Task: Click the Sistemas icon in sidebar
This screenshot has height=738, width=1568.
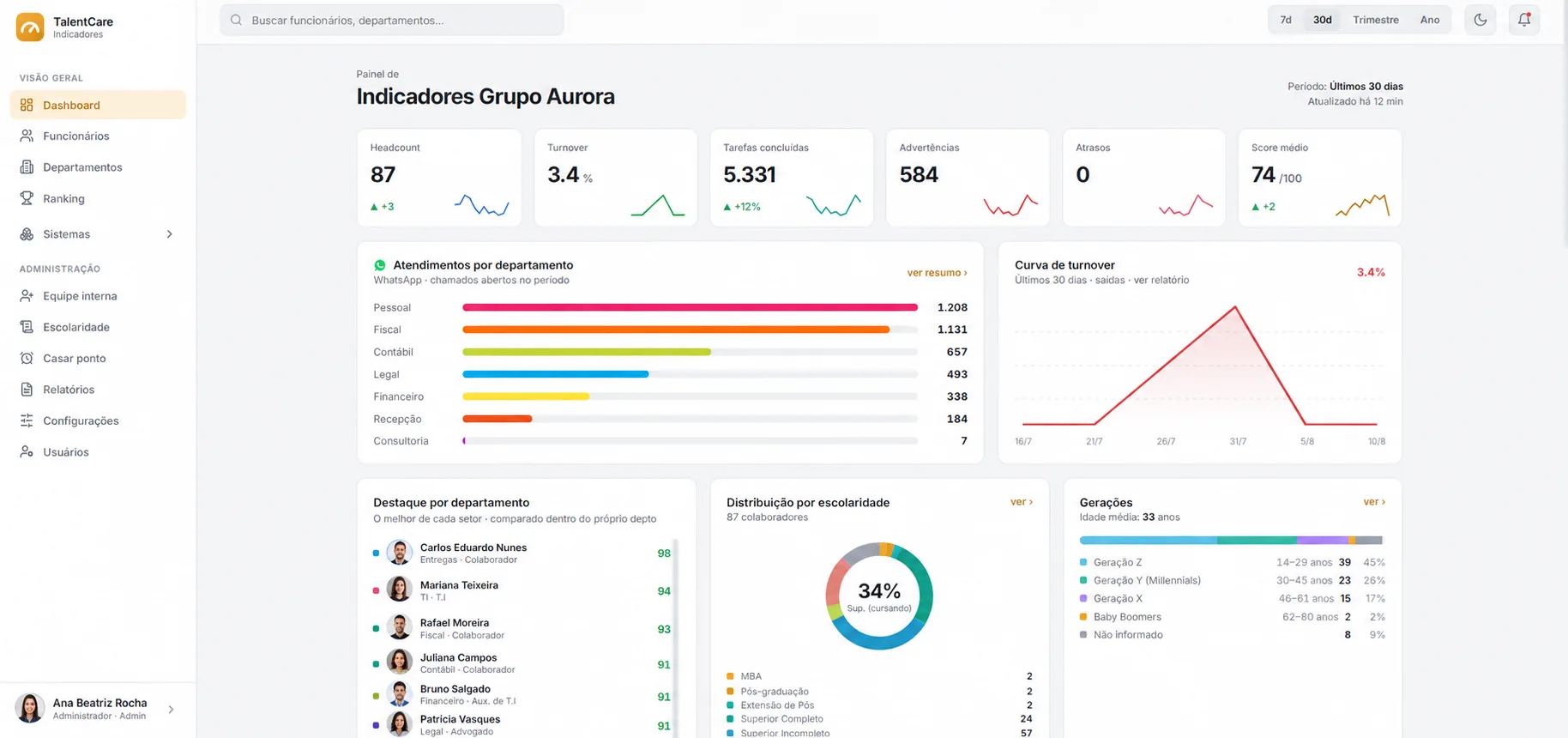Action: 27,234
